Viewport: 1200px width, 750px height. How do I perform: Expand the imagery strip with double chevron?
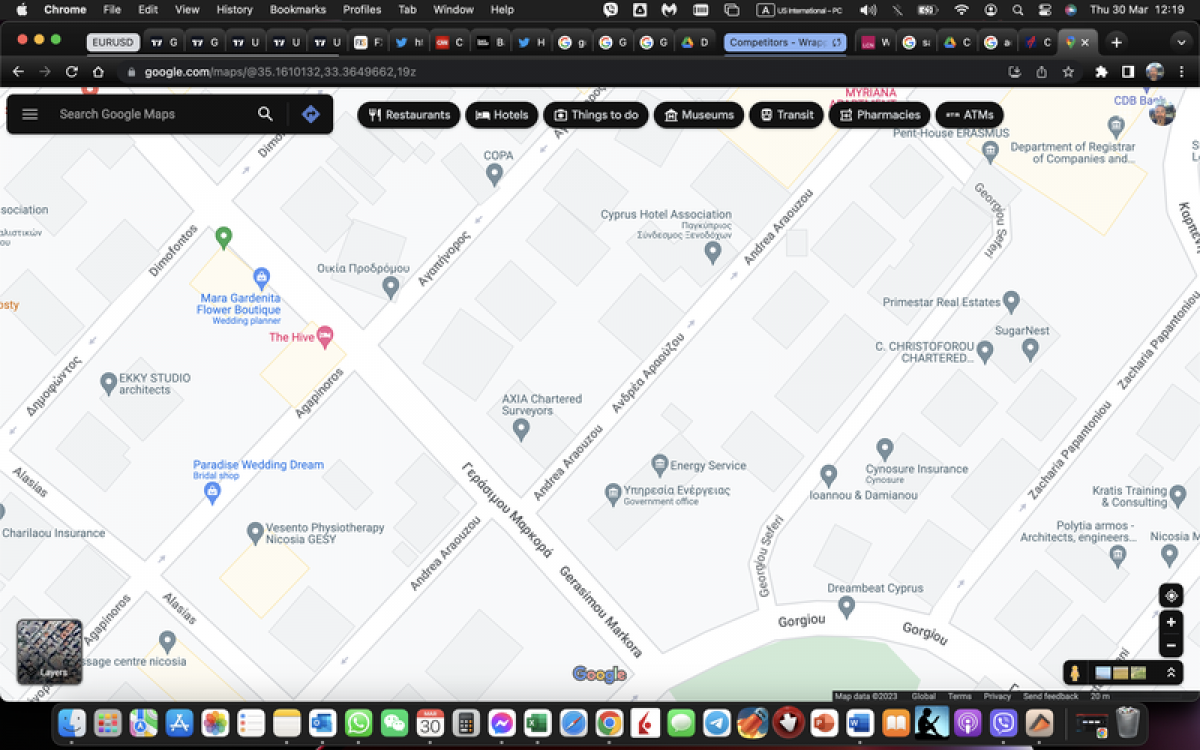point(1170,673)
